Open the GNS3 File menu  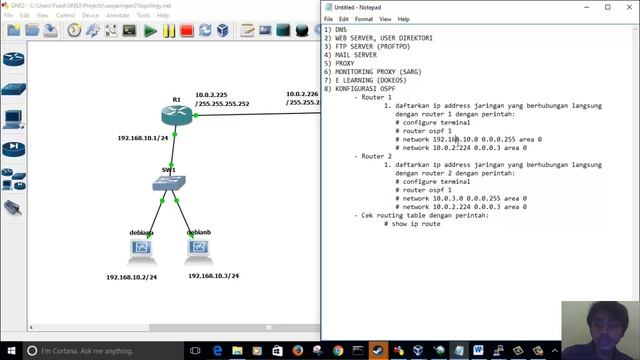[8, 15]
